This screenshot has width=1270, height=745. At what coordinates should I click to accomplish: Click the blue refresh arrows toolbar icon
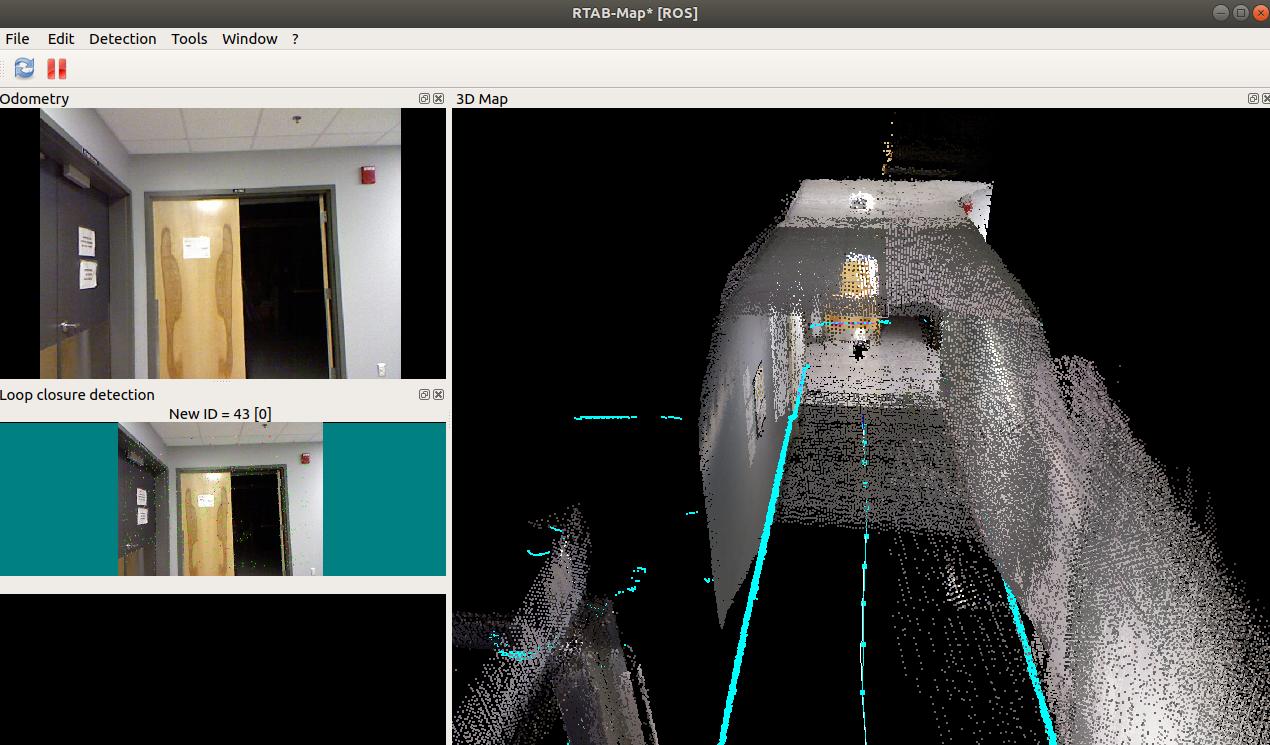click(24, 68)
